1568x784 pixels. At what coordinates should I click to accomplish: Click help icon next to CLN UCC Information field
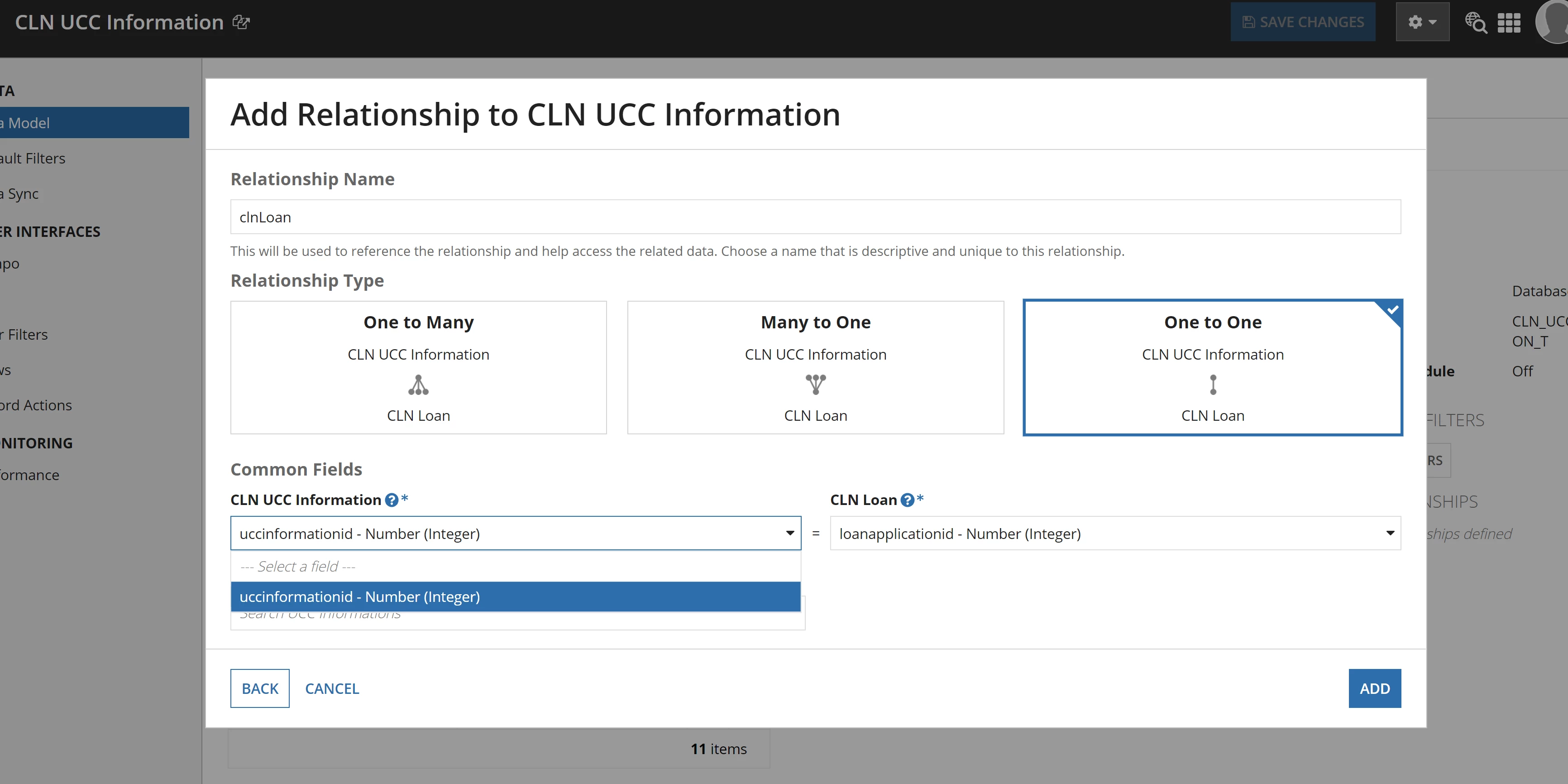[x=392, y=500]
